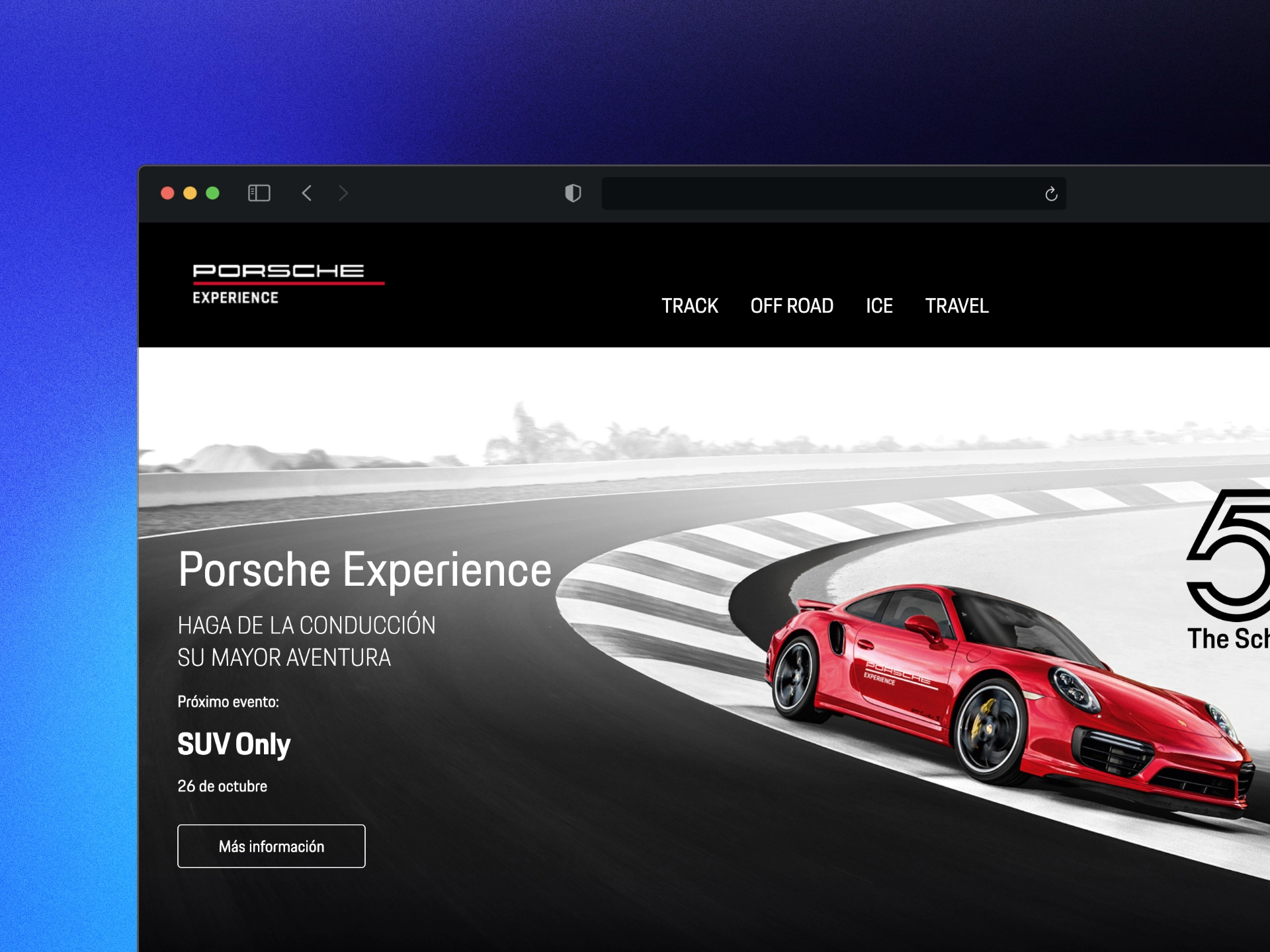Open the OFF ROAD menu item
Screen dimensions: 1270x952
pyautogui.click(x=792, y=306)
